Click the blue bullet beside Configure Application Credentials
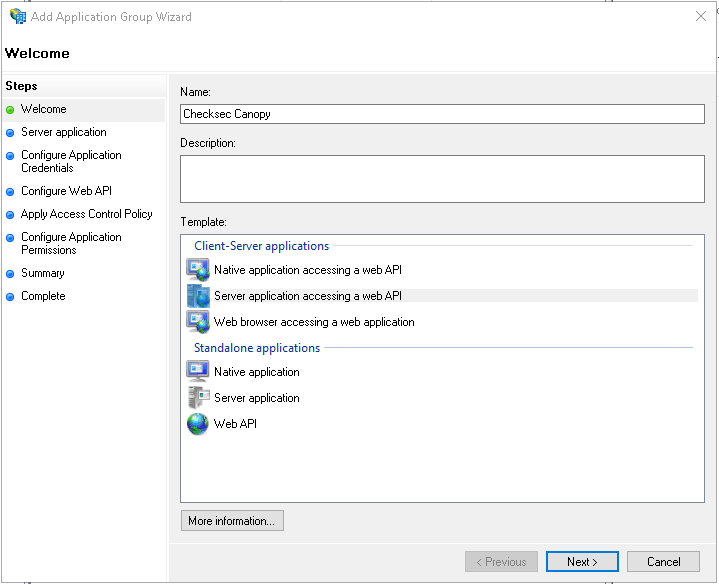Viewport: 719px width, 584px height. click(10, 156)
